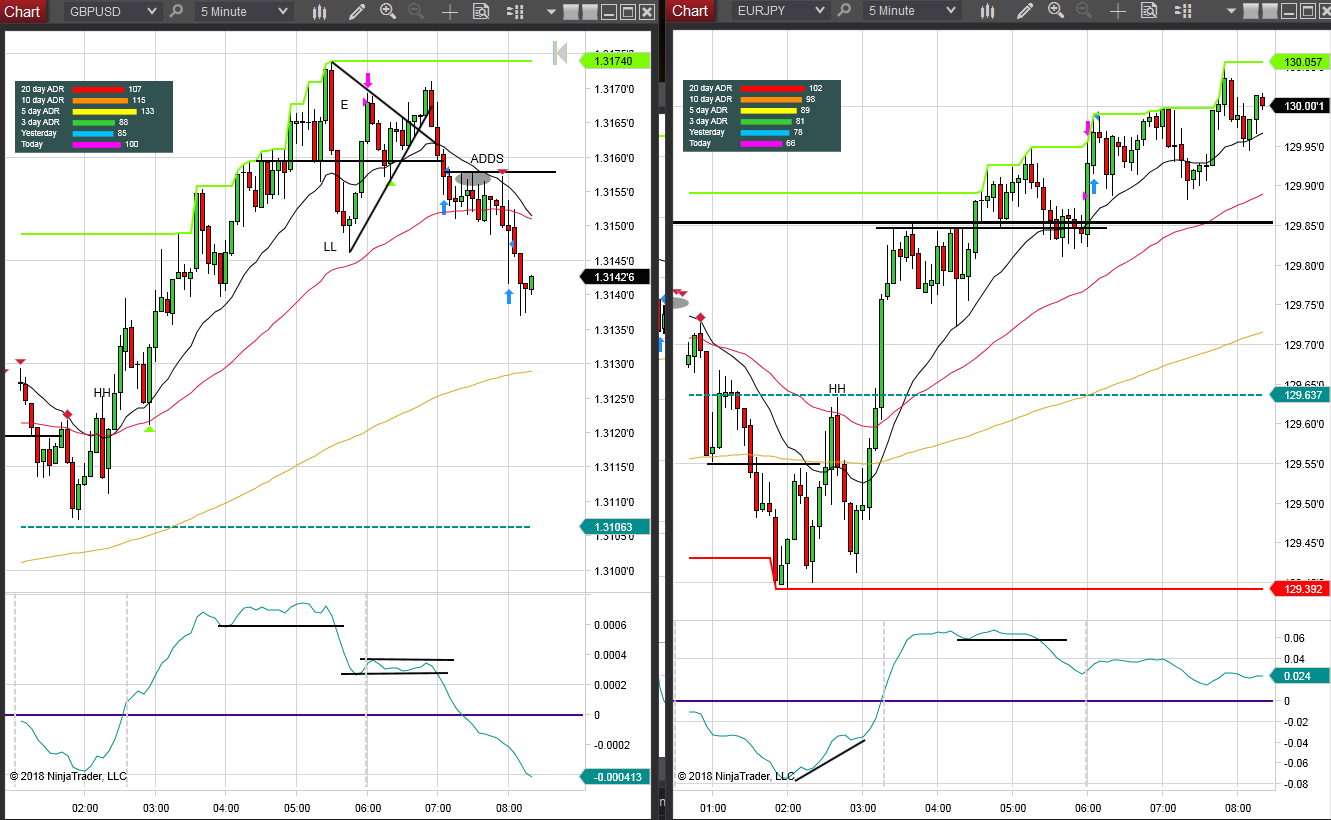Expand toolbar arrow menu in GBPUSD chart
1331x820 pixels.
[549, 11]
